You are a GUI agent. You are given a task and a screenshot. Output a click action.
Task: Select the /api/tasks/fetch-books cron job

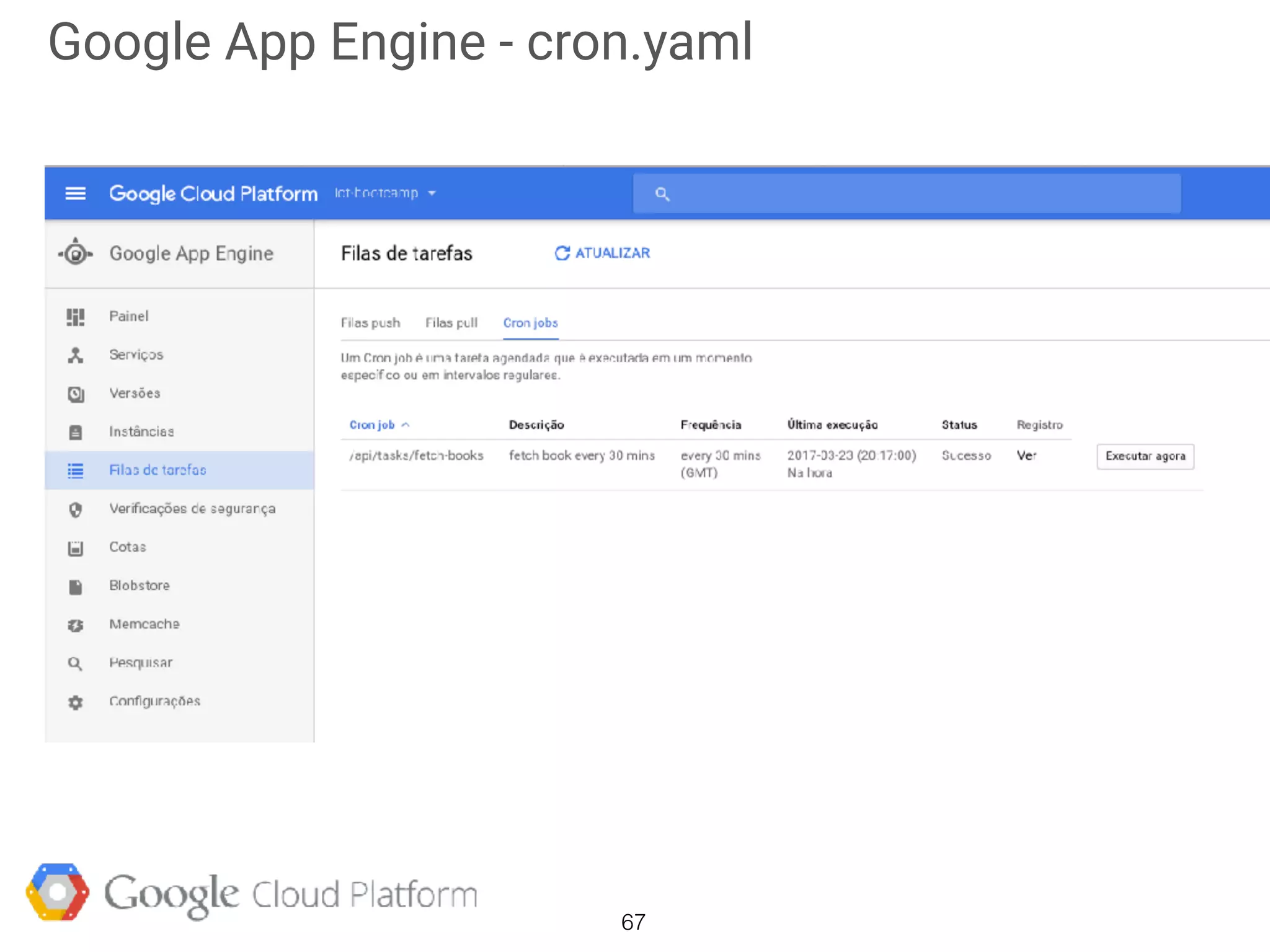pyautogui.click(x=416, y=456)
